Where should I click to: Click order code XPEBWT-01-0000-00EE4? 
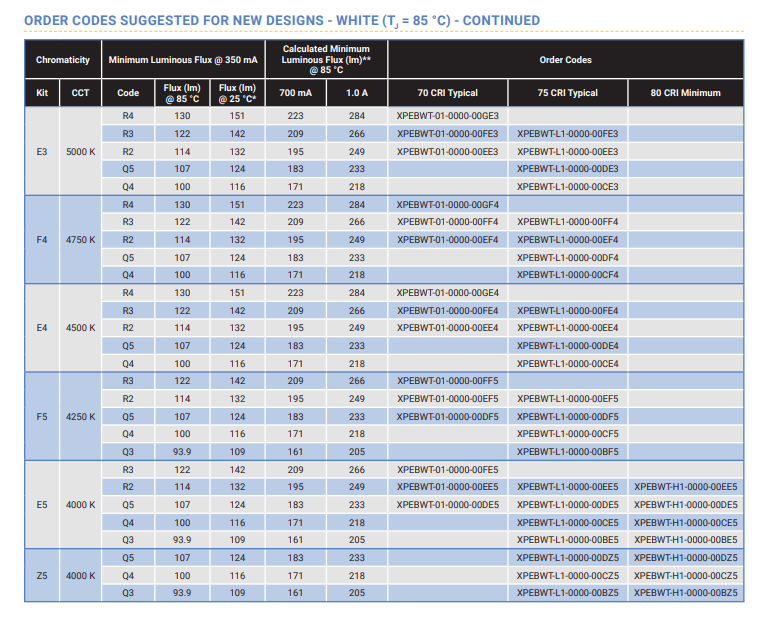tap(448, 328)
